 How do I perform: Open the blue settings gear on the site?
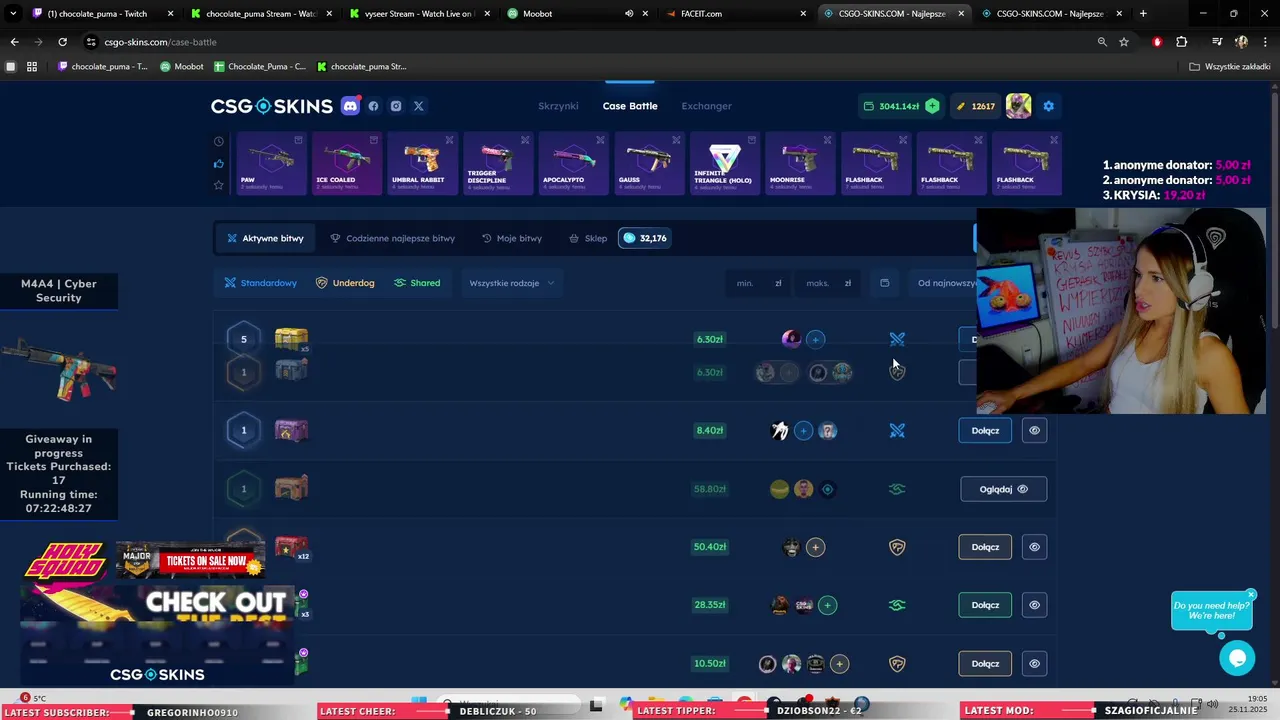coord(1048,106)
